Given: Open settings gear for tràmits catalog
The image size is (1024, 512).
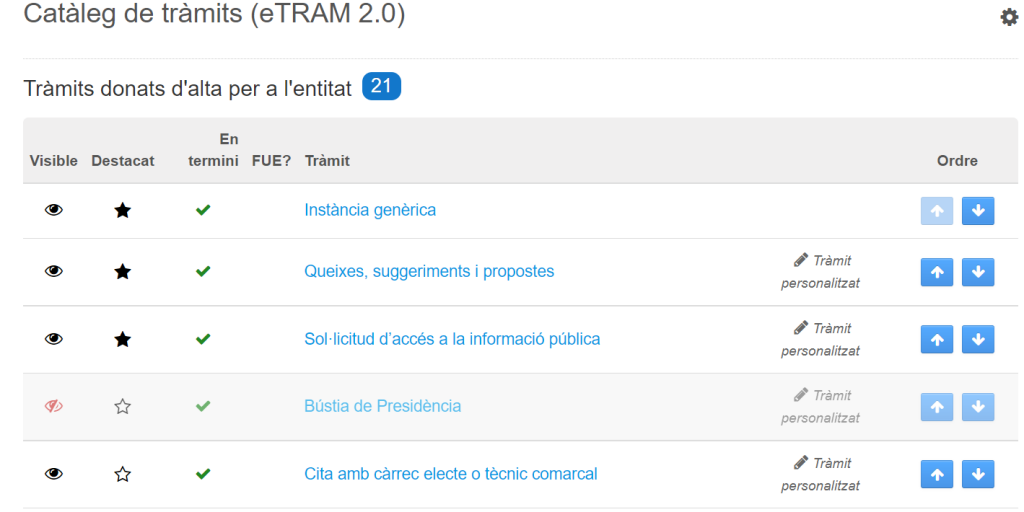Looking at the screenshot, I should (x=1009, y=17).
